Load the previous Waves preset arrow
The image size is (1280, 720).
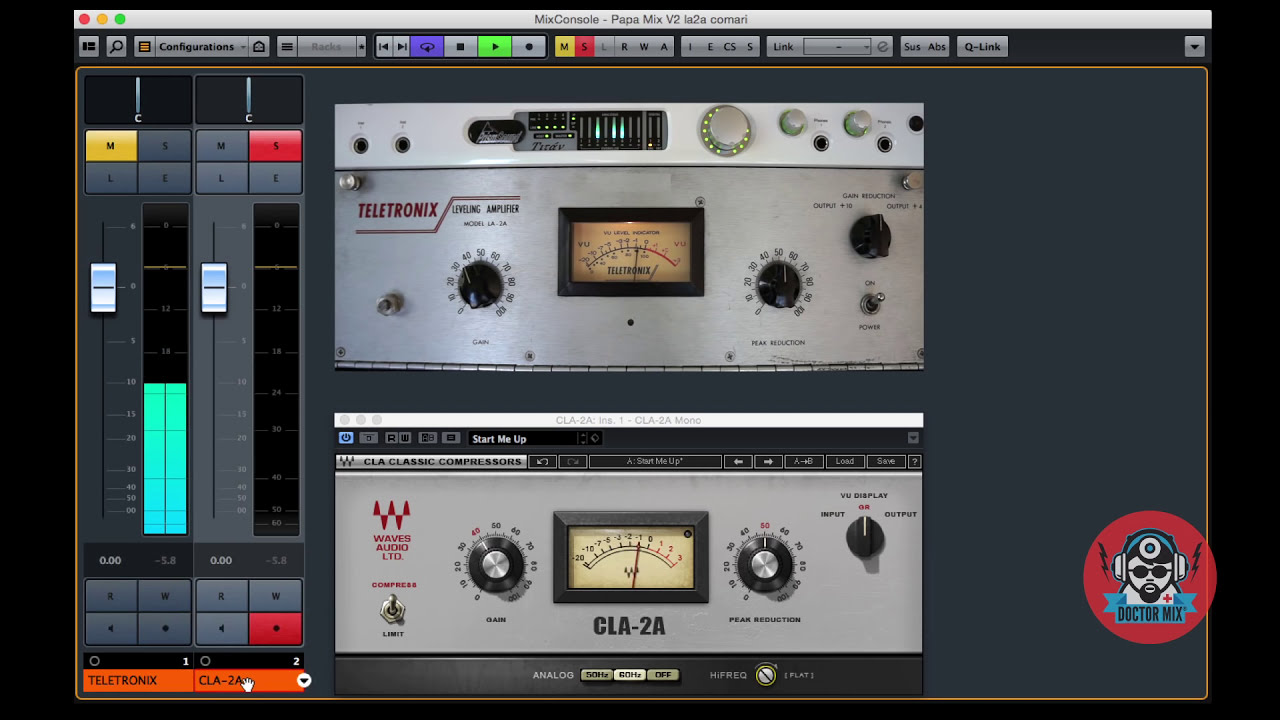click(x=738, y=461)
